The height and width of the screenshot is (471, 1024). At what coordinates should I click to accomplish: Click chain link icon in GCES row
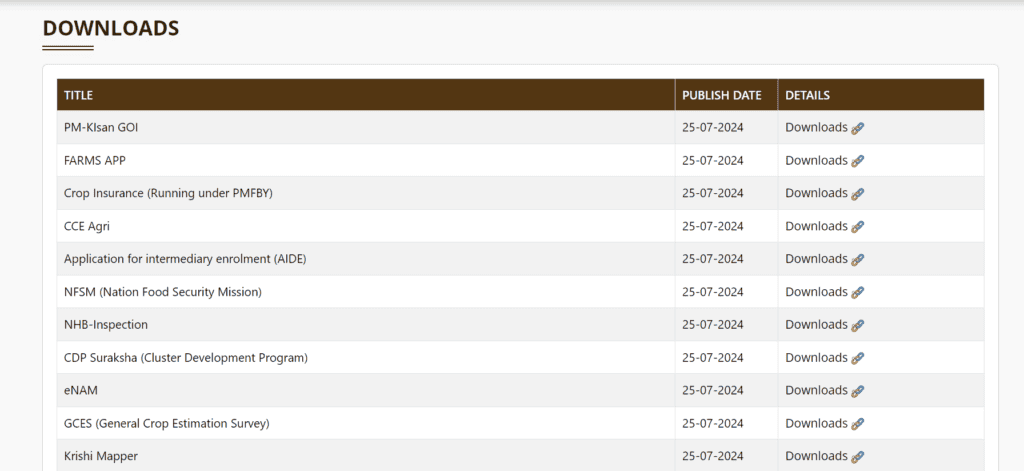click(857, 424)
